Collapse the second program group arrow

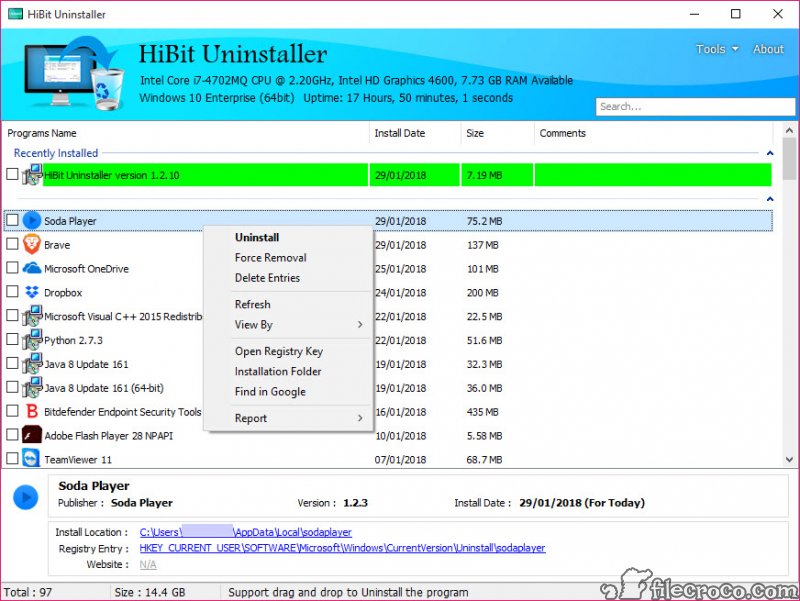770,199
